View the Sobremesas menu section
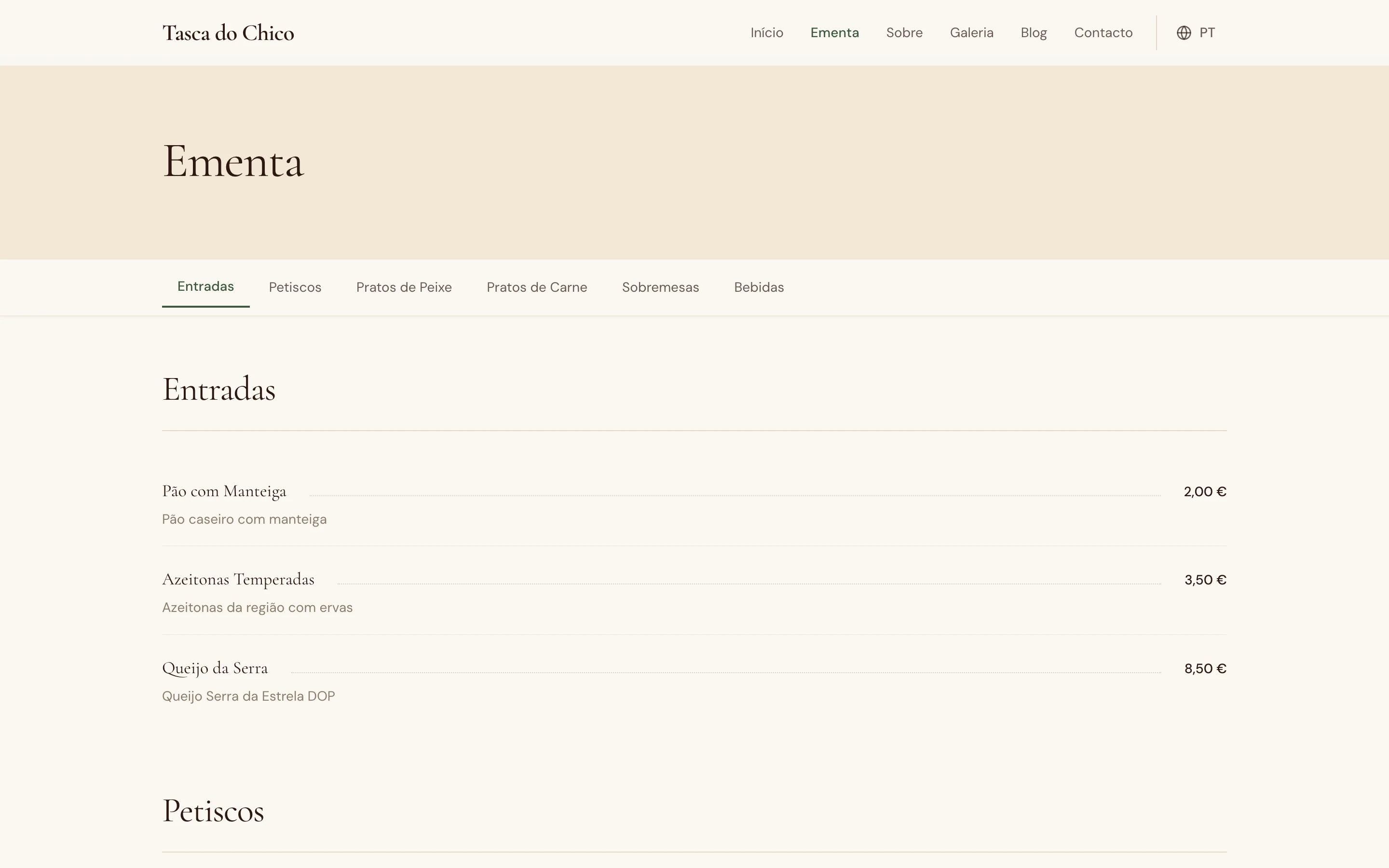Screen dimensions: 1389x868 click(660, 287)
